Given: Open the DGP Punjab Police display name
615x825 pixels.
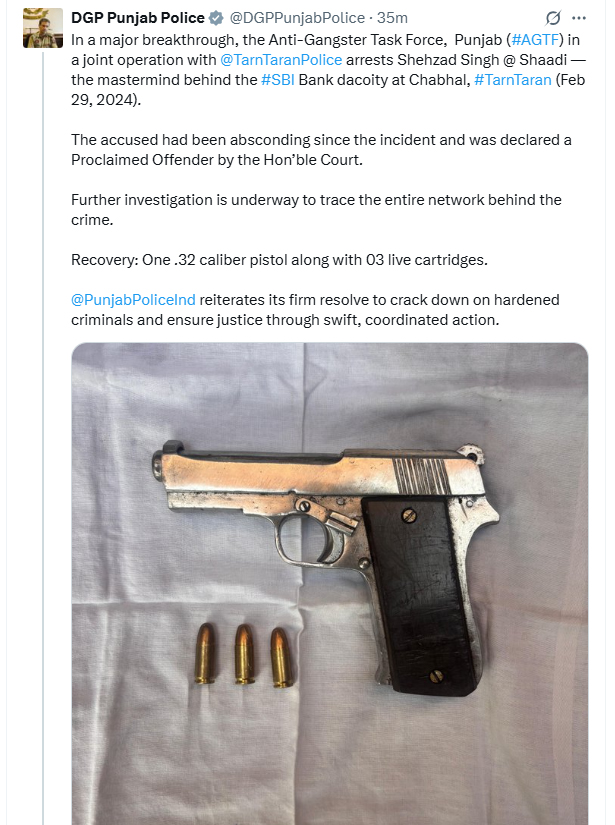Looking at the screenshot, I should tap(138, 18).
